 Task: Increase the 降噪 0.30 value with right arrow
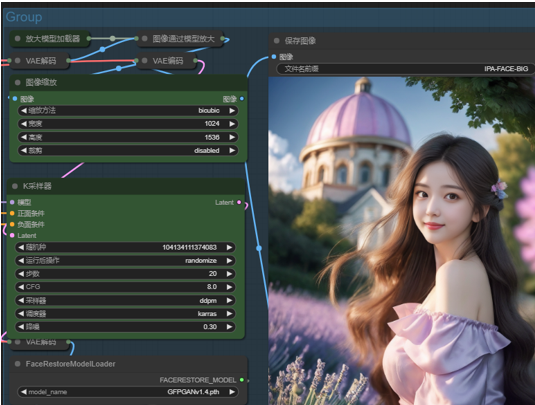pos(229,327)
